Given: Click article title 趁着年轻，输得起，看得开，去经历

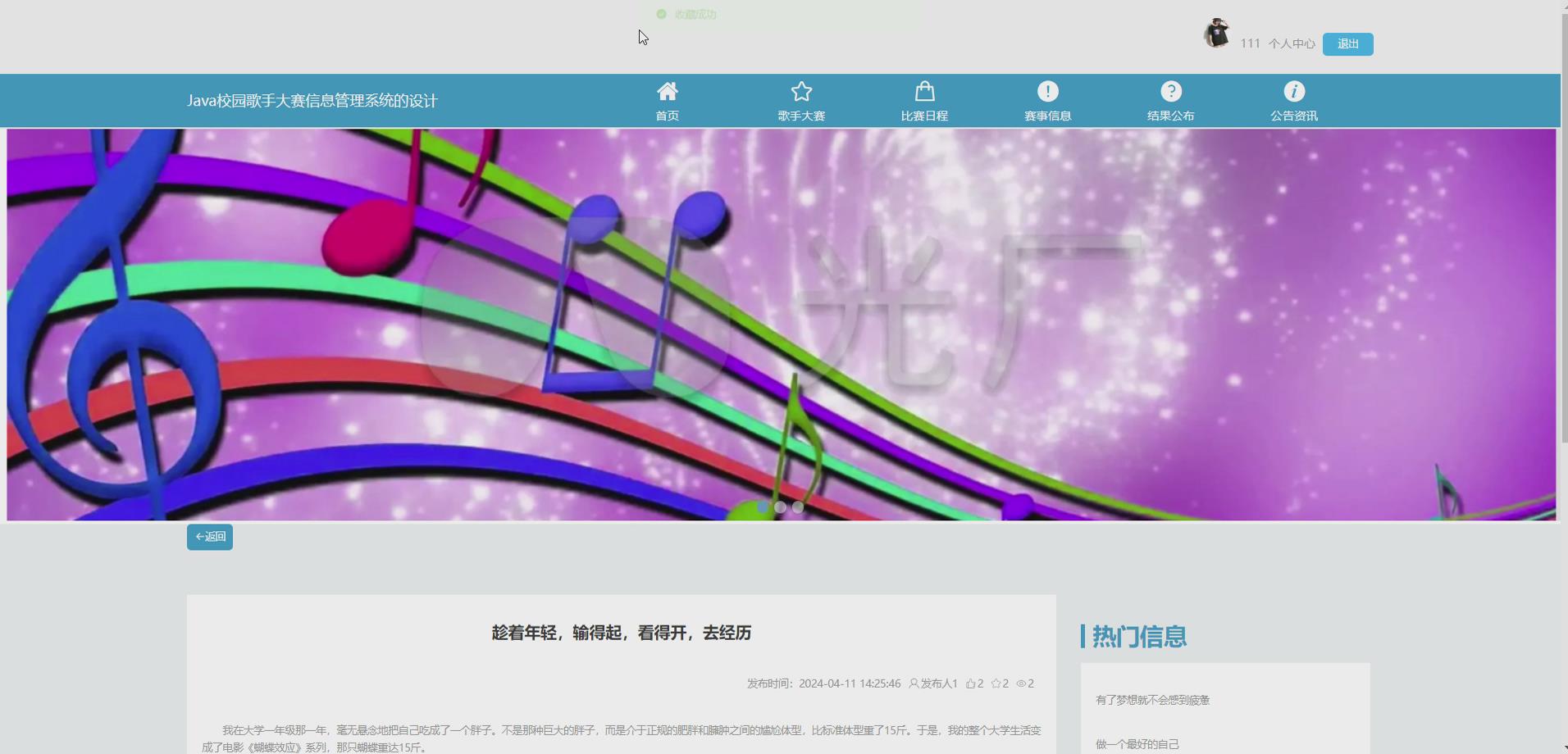Looking at the screenshot, I should click(622, 633).
